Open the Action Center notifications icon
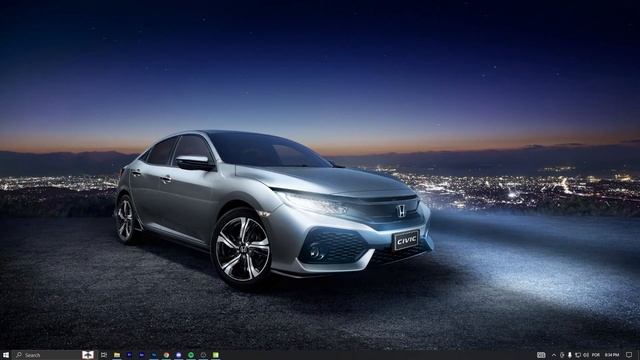 click(x=629, y=355)
